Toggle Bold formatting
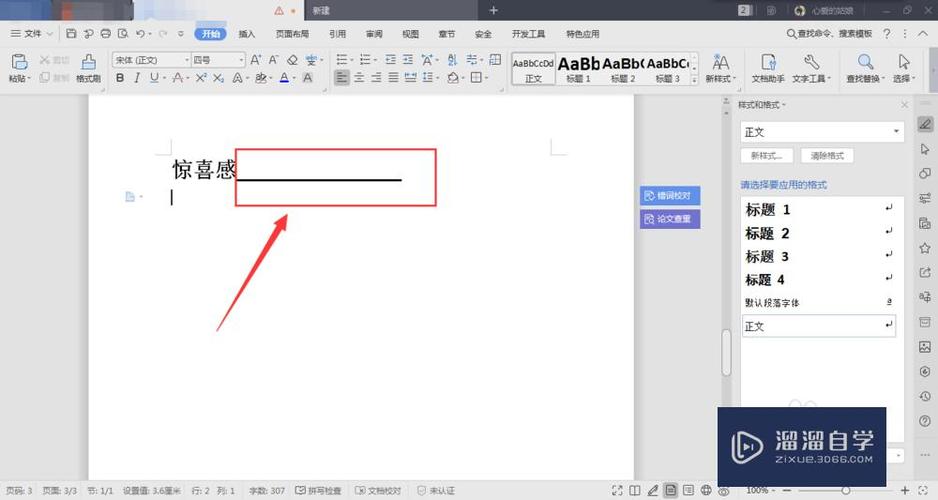 point(120,78)
